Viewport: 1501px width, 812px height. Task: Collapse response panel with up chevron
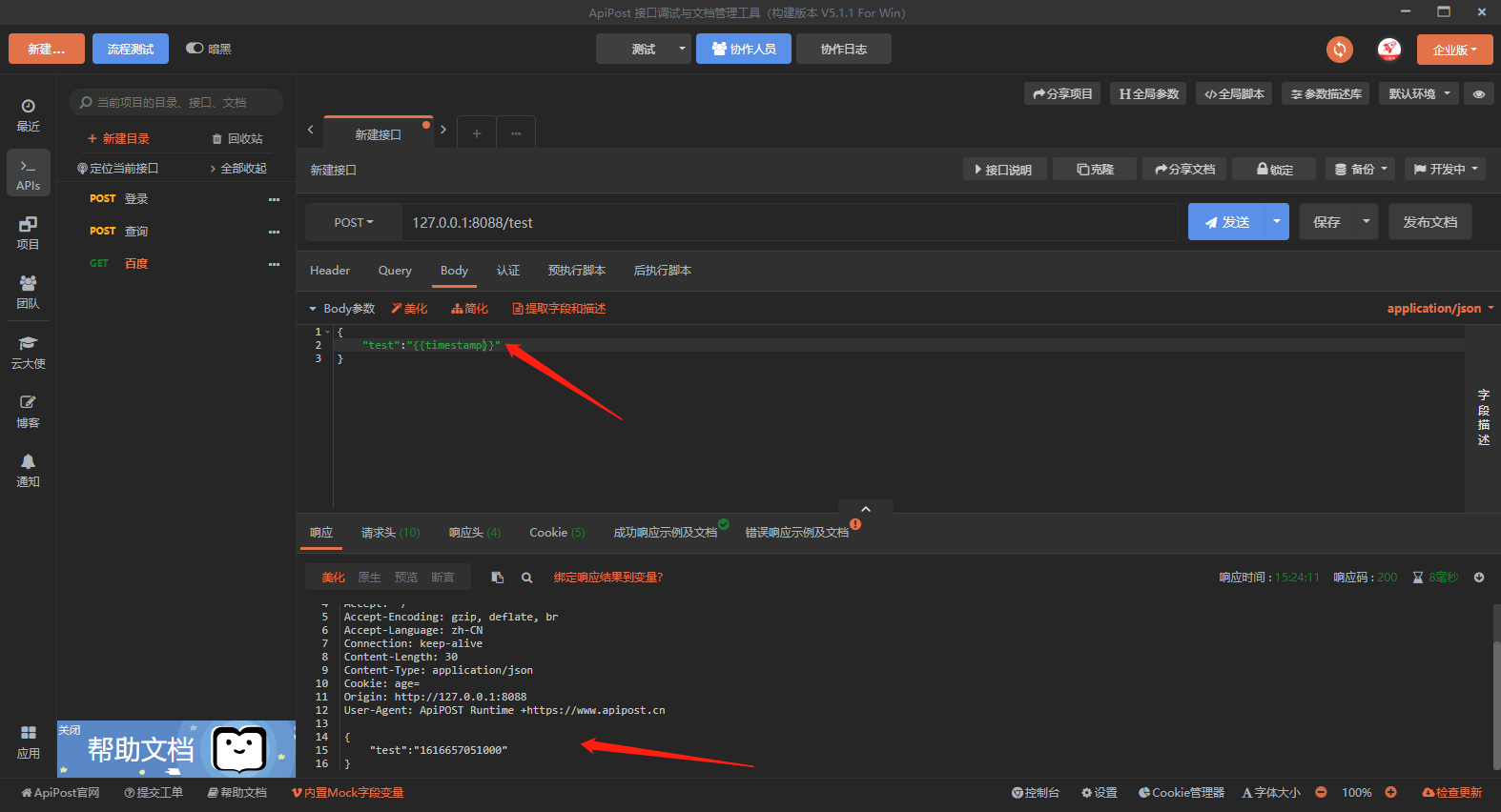point(866,509)
